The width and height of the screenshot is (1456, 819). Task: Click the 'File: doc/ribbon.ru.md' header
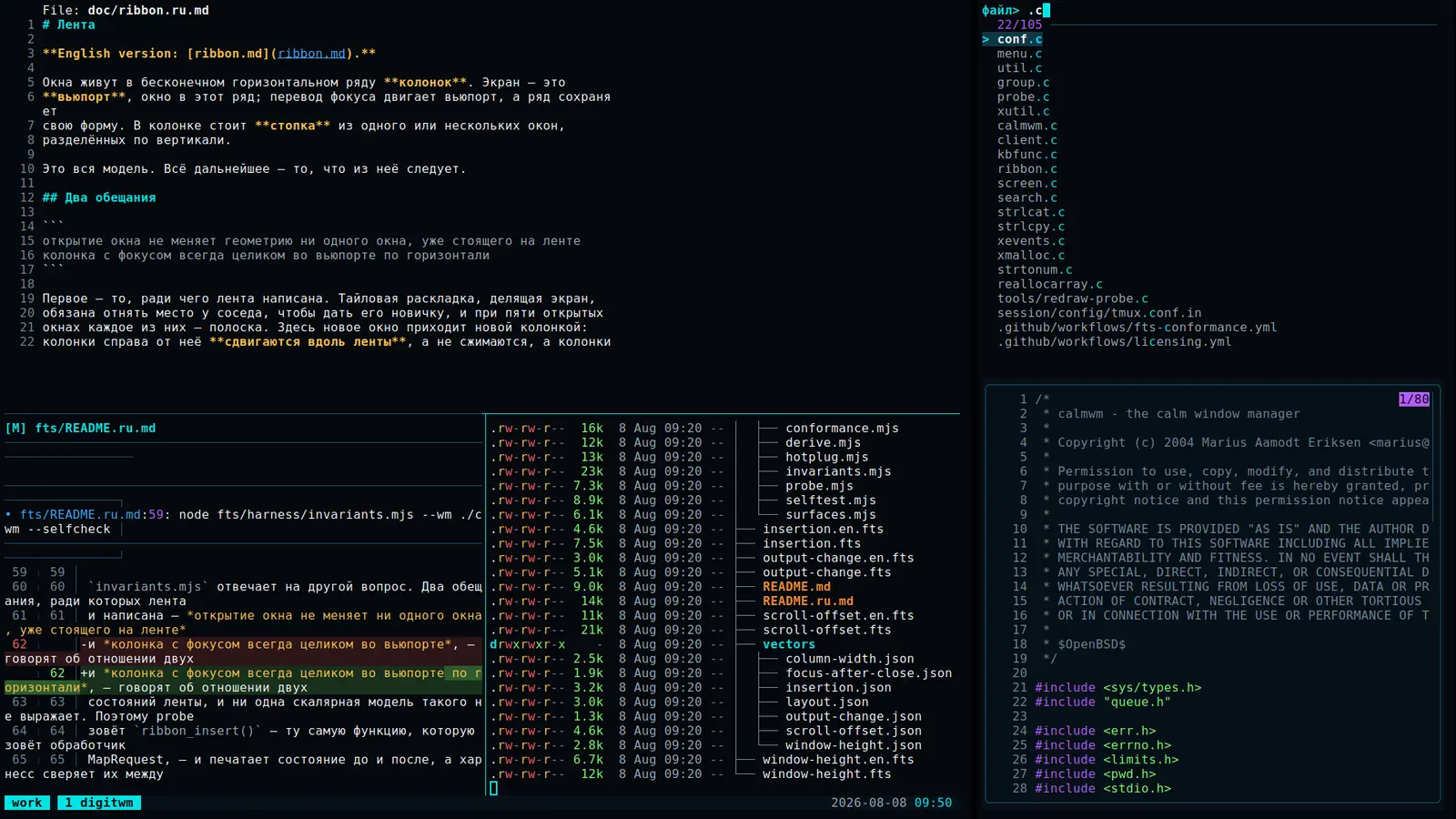(126, 11)
